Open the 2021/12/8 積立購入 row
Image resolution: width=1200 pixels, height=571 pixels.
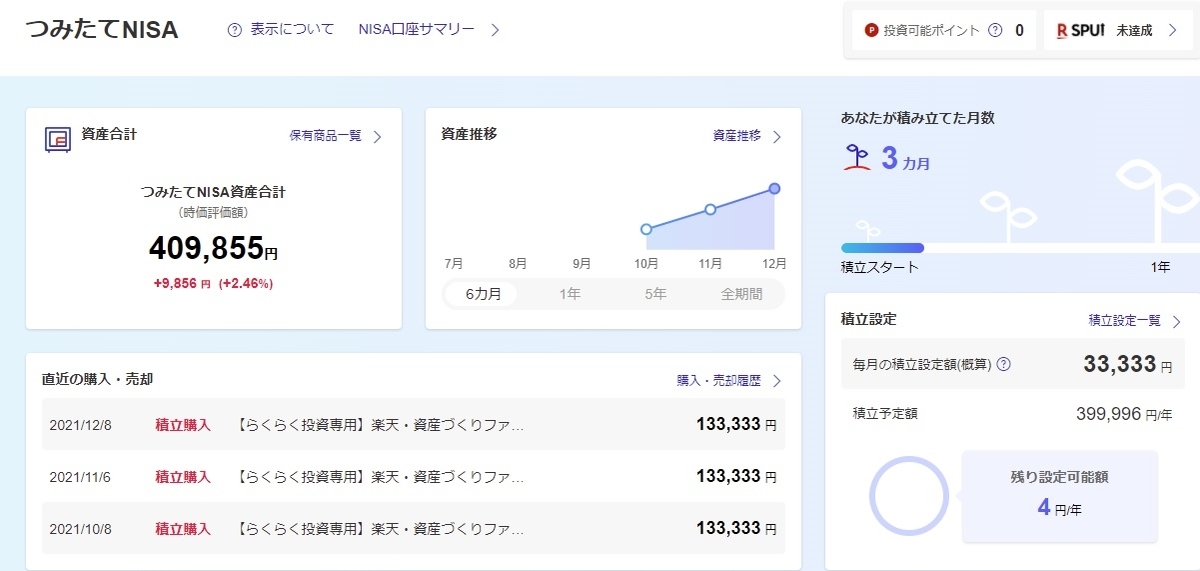413,424
